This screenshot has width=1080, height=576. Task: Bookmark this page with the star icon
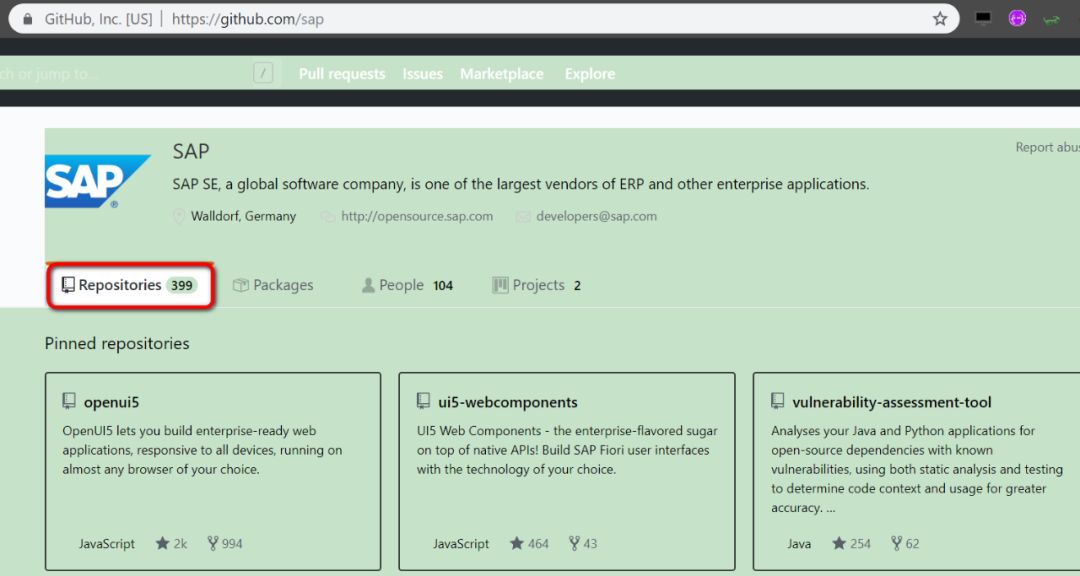940,18
